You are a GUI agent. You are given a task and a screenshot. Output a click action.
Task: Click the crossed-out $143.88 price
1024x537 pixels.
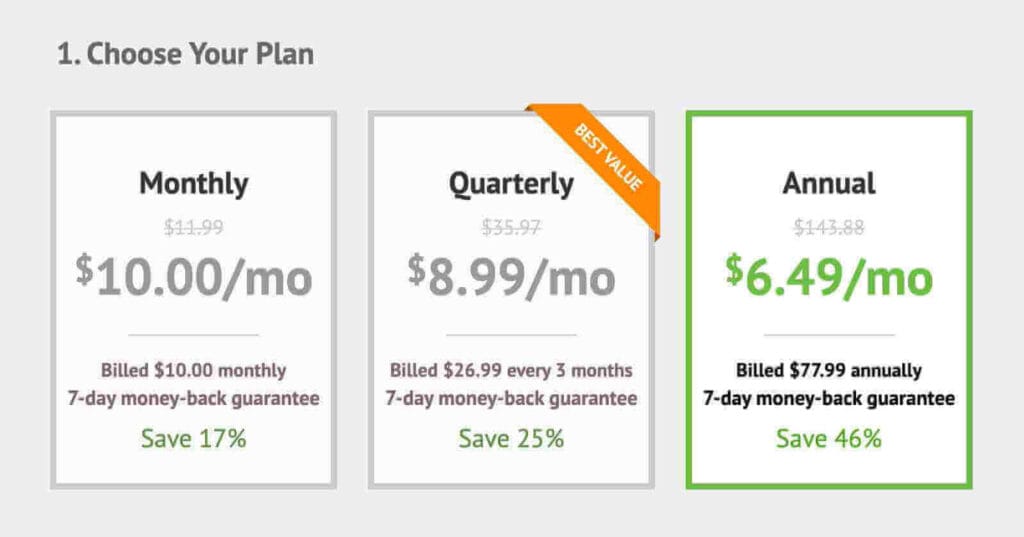(829, 227)
